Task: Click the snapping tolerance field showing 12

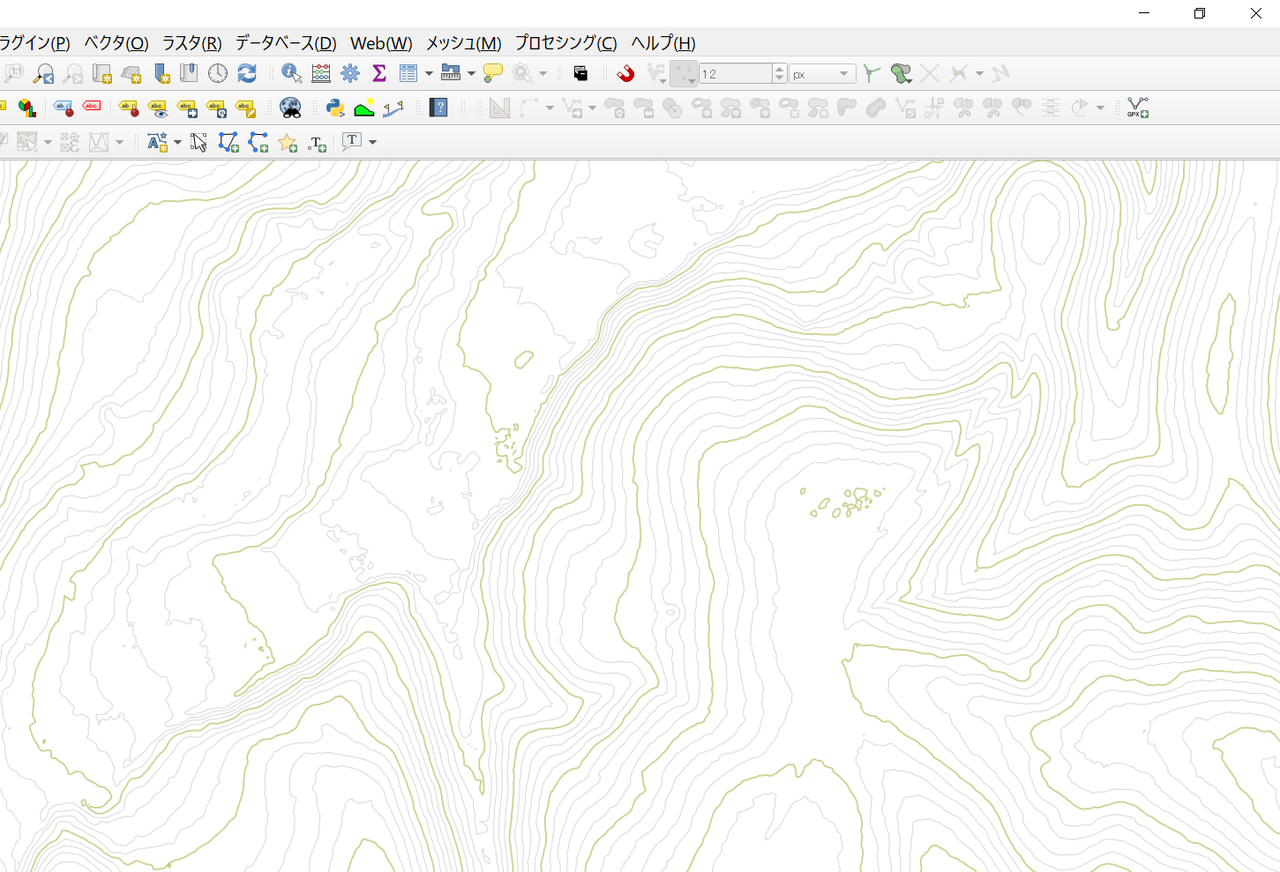Action: pos(735,74)
